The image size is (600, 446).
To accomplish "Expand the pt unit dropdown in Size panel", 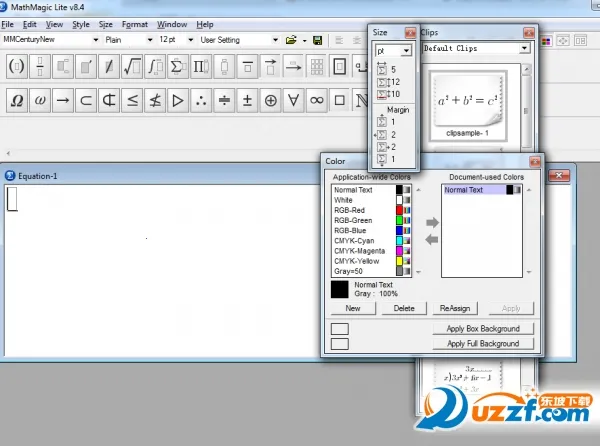I will 406,50.
